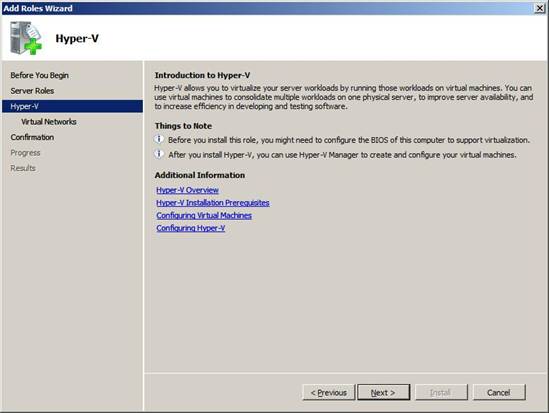Cancel the Add Roles Wizard
The height and width of the screenshot is (413, 549).
coord(499,392)
